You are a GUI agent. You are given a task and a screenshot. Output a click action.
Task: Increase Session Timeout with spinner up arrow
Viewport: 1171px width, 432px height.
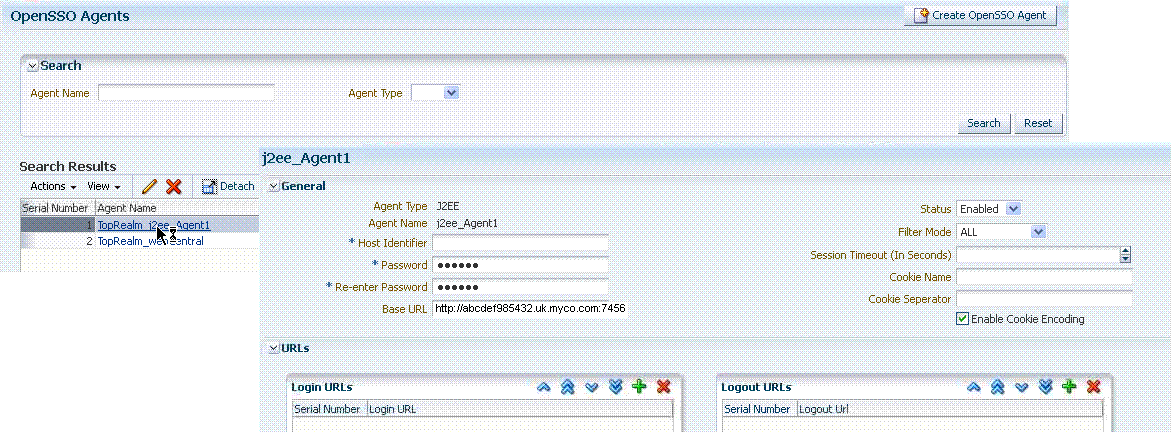tap(1125, 251)
